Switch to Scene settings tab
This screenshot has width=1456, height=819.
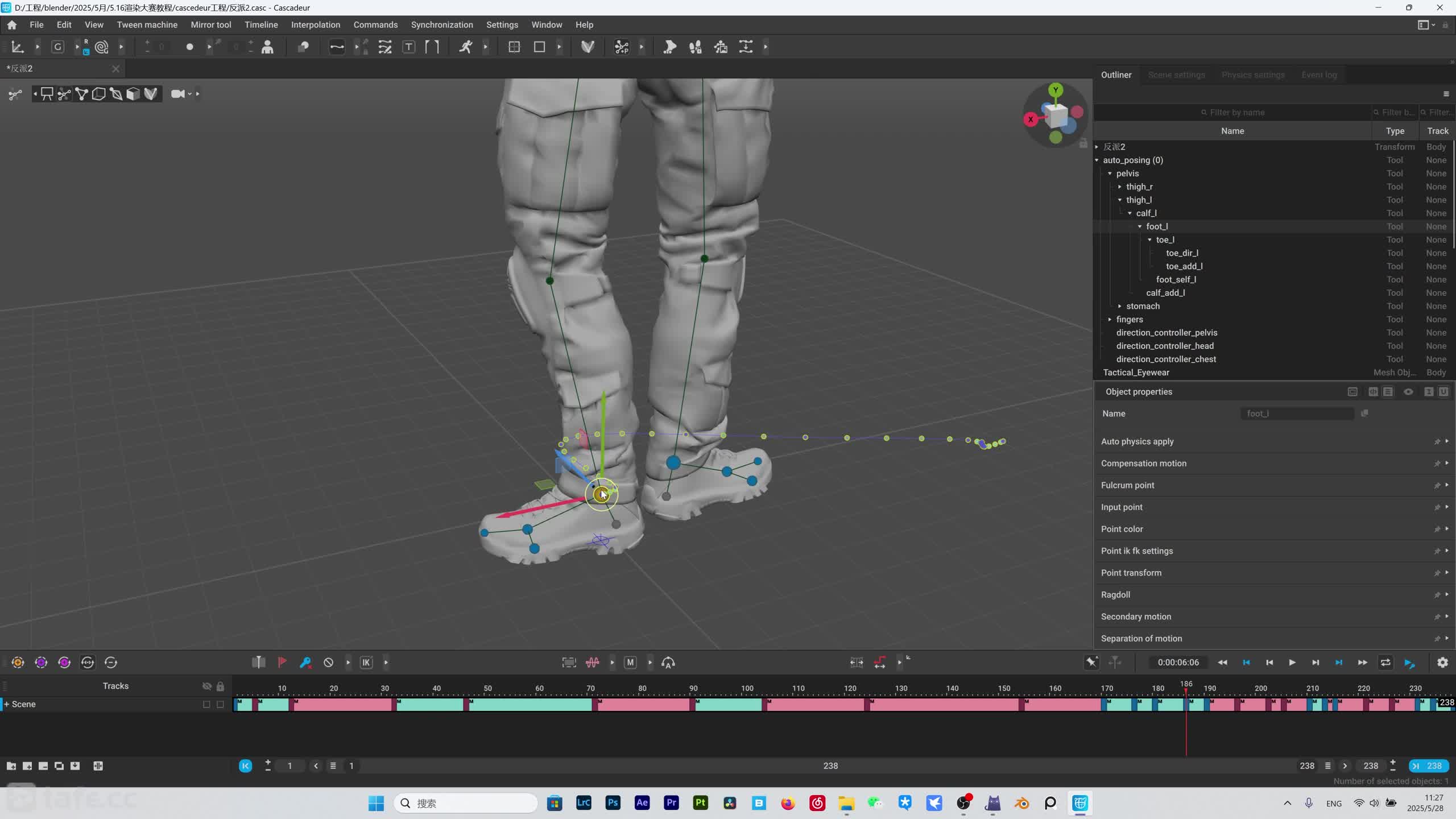point(1176,75)
